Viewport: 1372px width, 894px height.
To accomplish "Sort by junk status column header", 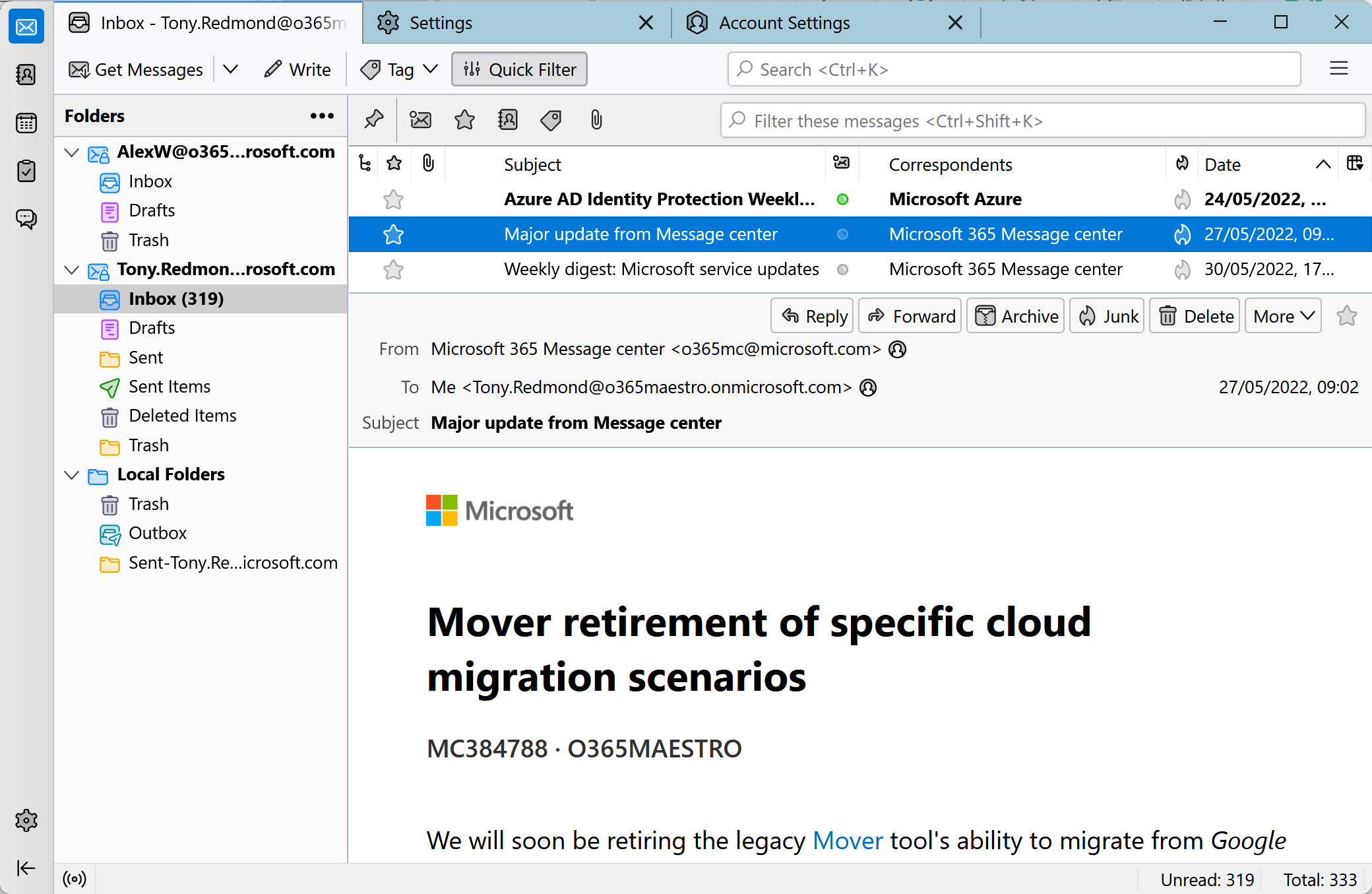I will pos(1182,164).
